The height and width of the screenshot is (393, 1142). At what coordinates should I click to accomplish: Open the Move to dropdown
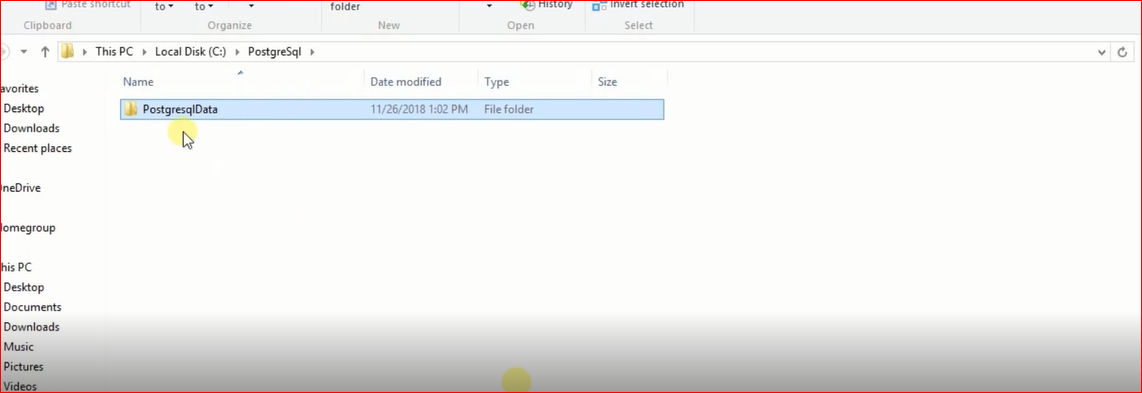coord(164,7)
